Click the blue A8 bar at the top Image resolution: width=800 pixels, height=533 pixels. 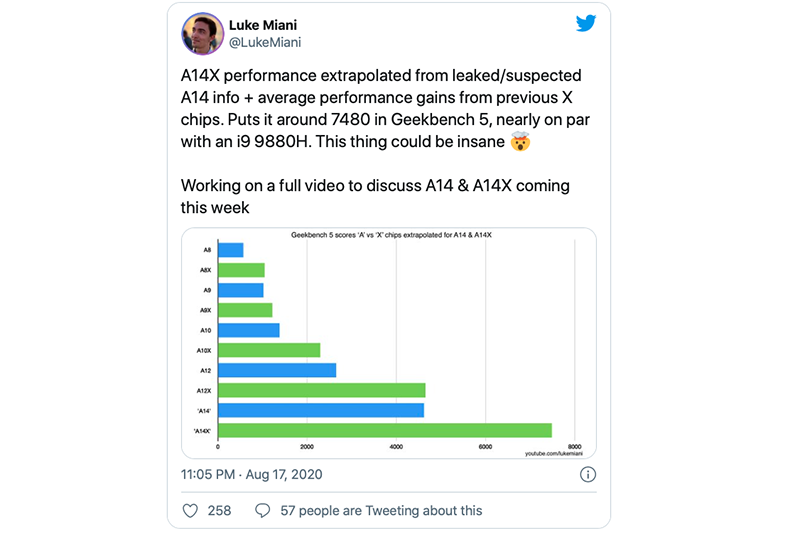[x=231, y=250]
